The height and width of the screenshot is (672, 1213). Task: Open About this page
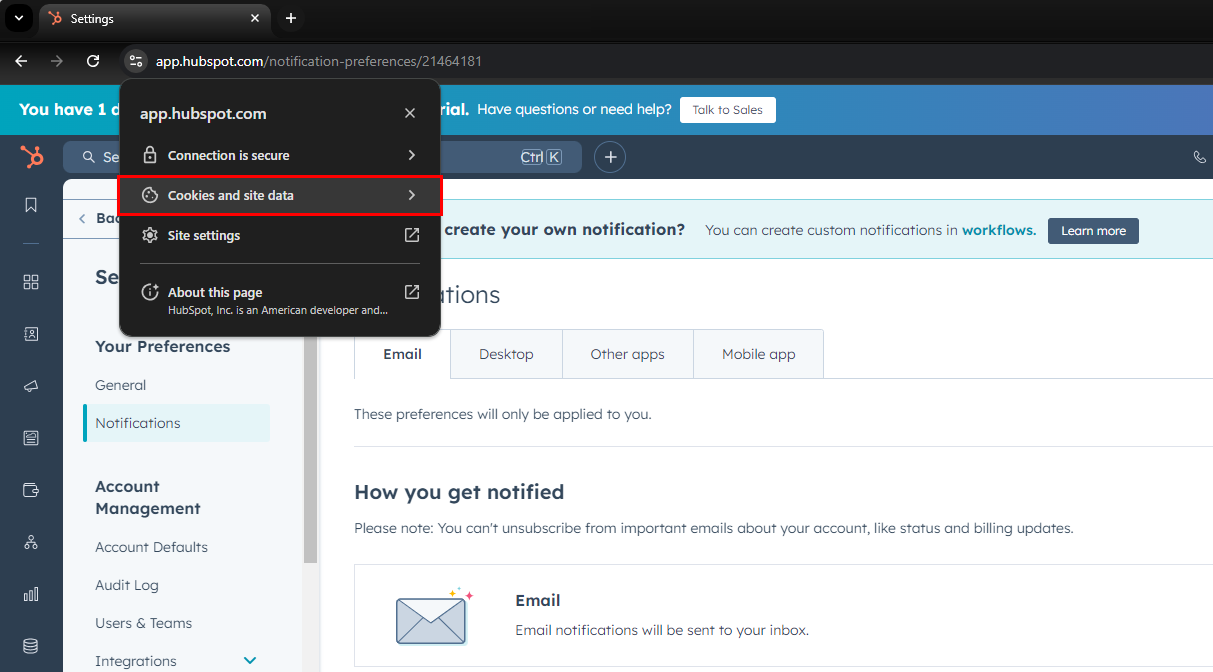tap(280, 300)
